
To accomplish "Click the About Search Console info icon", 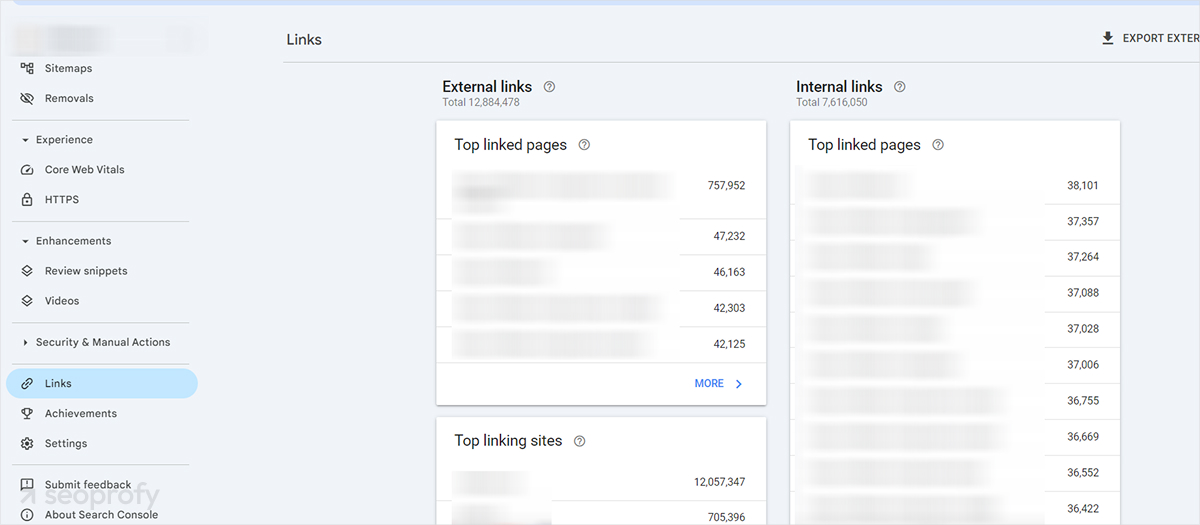I will pyautogui.click(x=27, y=515).
